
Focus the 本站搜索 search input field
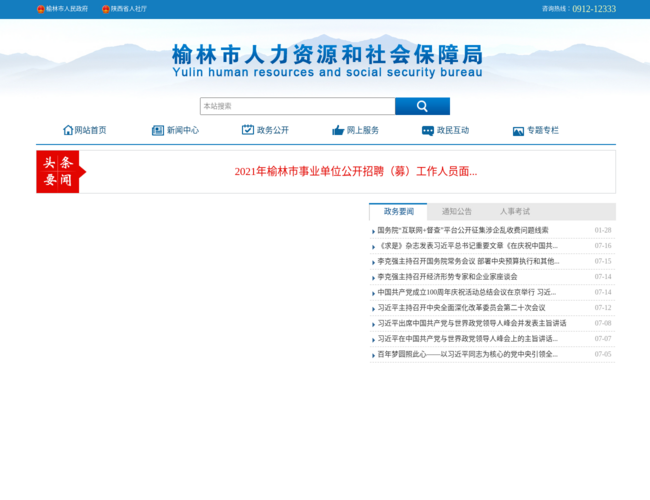point(298,106)
